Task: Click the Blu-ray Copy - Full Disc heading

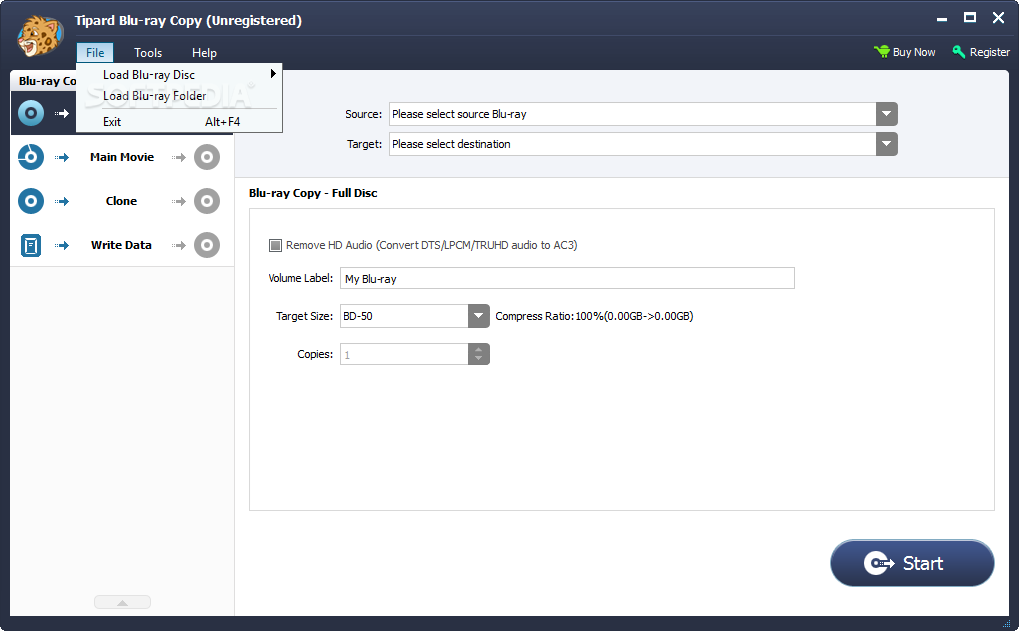Action: 313,193
